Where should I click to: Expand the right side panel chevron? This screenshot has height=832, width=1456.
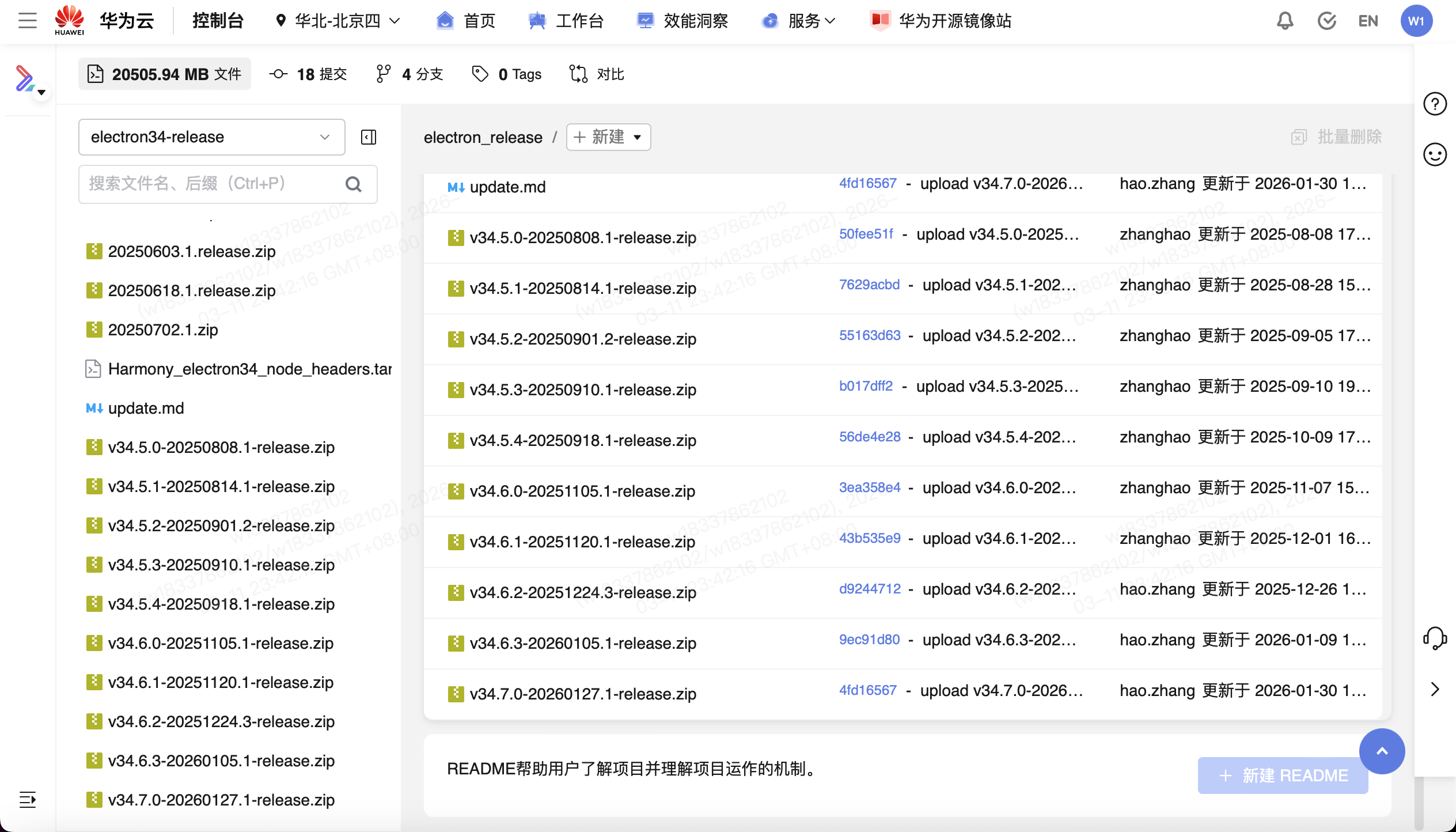click(1435, 689)
